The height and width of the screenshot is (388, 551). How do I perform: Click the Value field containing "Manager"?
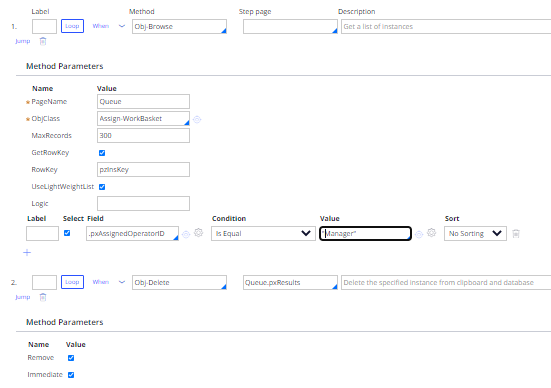tap(365, 233)
